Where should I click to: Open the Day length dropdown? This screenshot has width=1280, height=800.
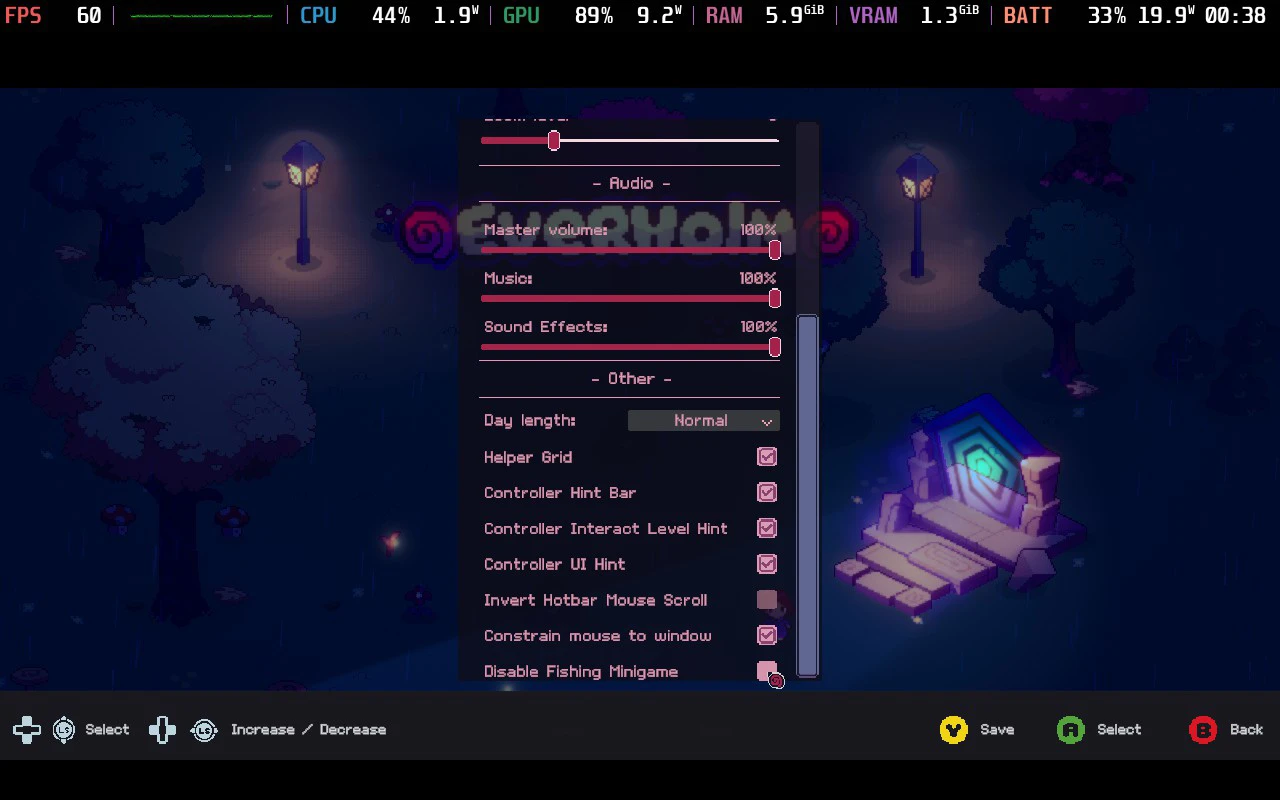click(x=703, y=421)
